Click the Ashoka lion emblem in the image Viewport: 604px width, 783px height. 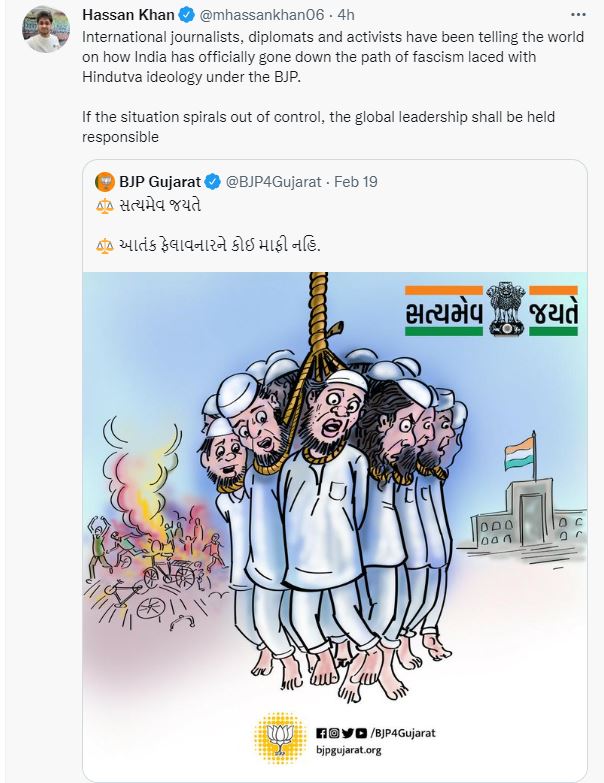tap(506, 309)
